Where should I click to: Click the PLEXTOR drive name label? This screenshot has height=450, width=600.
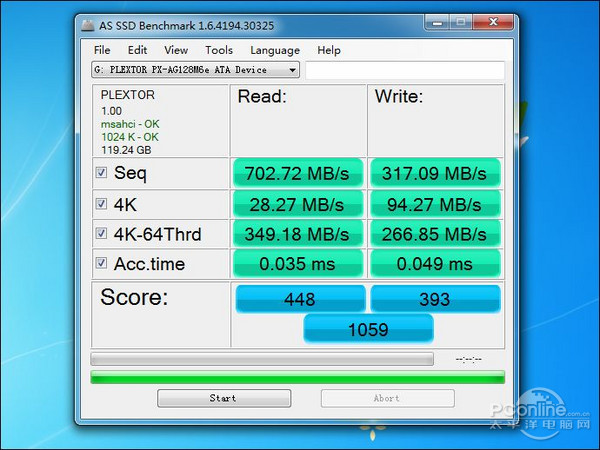pyautogui.click(x=127, y=95)
